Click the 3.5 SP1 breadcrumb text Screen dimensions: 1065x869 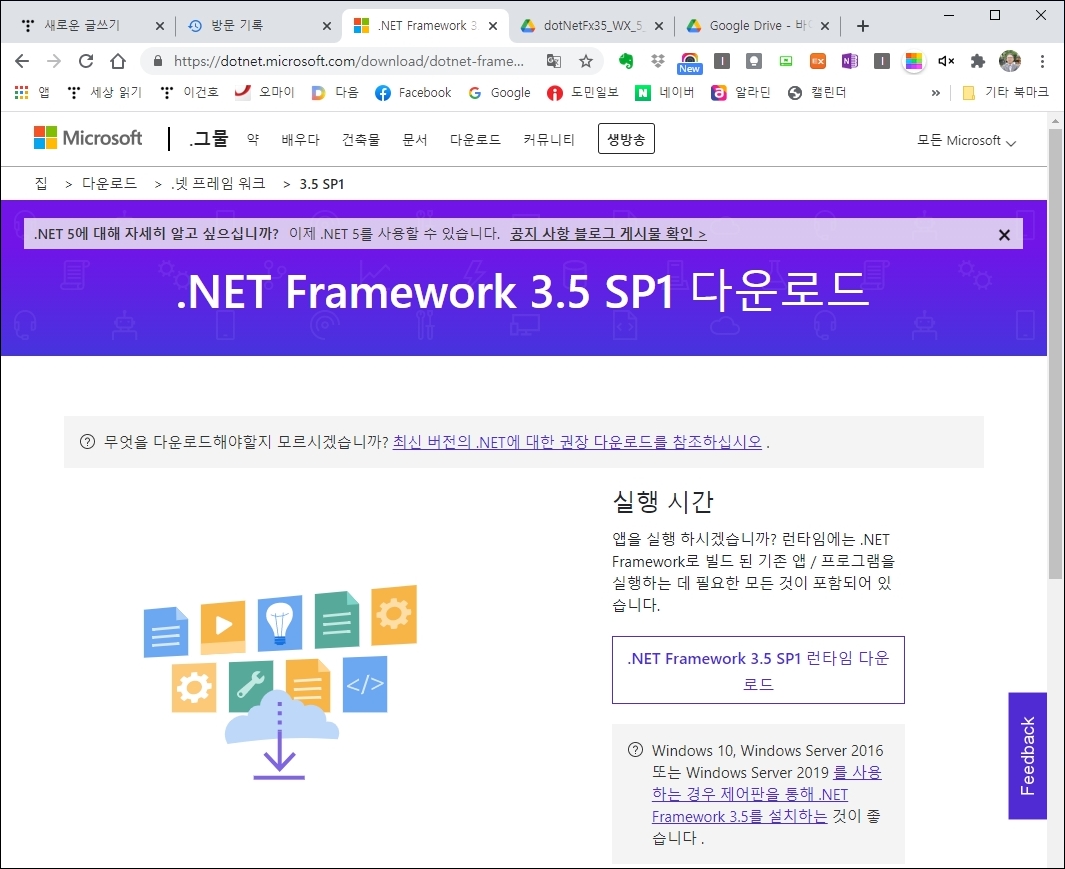click(322, 184)
